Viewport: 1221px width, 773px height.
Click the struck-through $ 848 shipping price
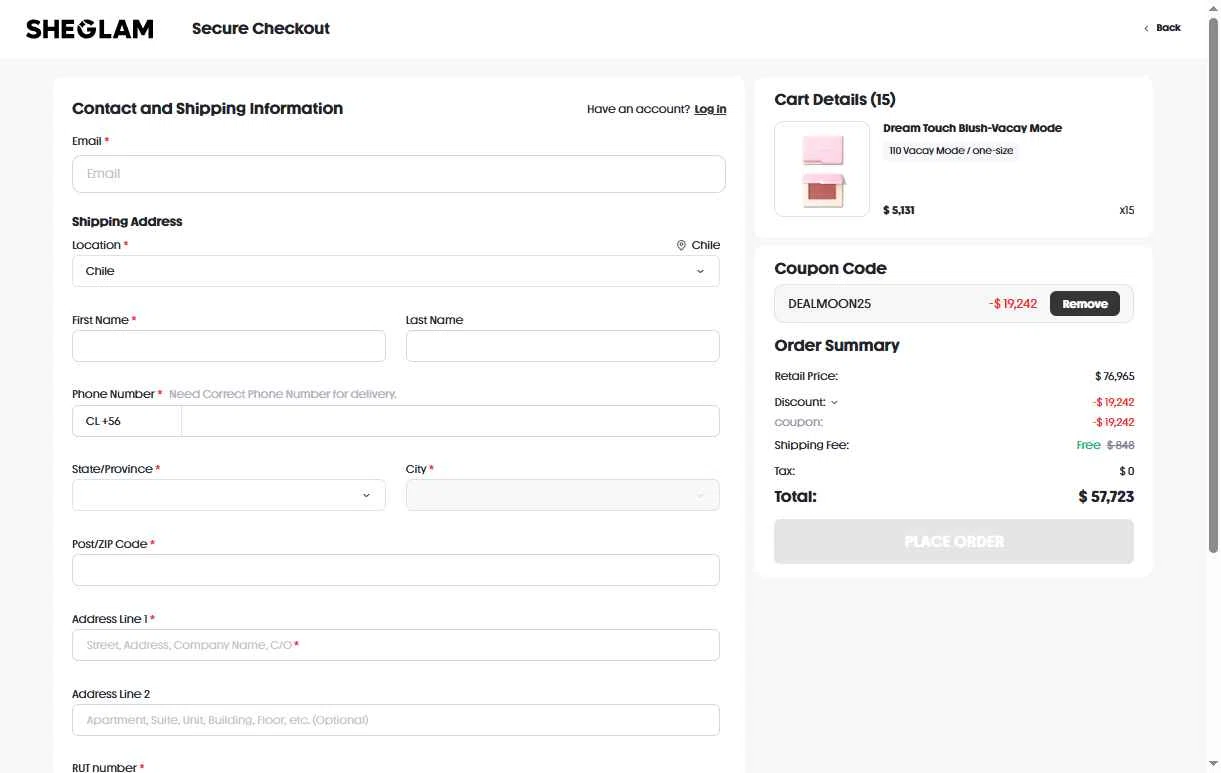[1120, 445]
